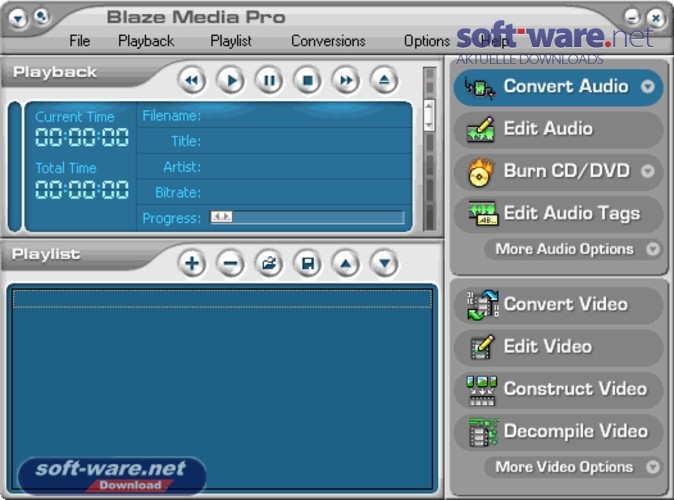Open the Conversions menu
Viewport: 674px width, 500px height.
tap(328, 41)
